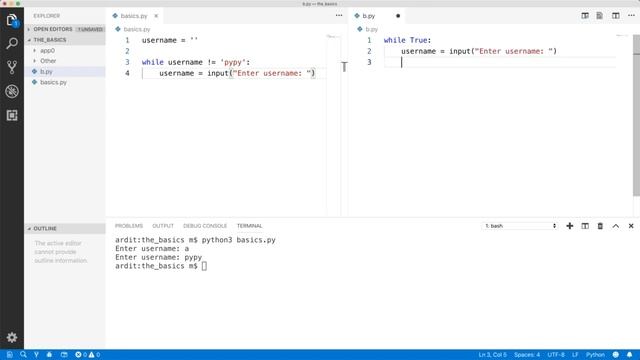Close the terminal panel
Screen dimensions: 640x360
(x=631, y=226)
